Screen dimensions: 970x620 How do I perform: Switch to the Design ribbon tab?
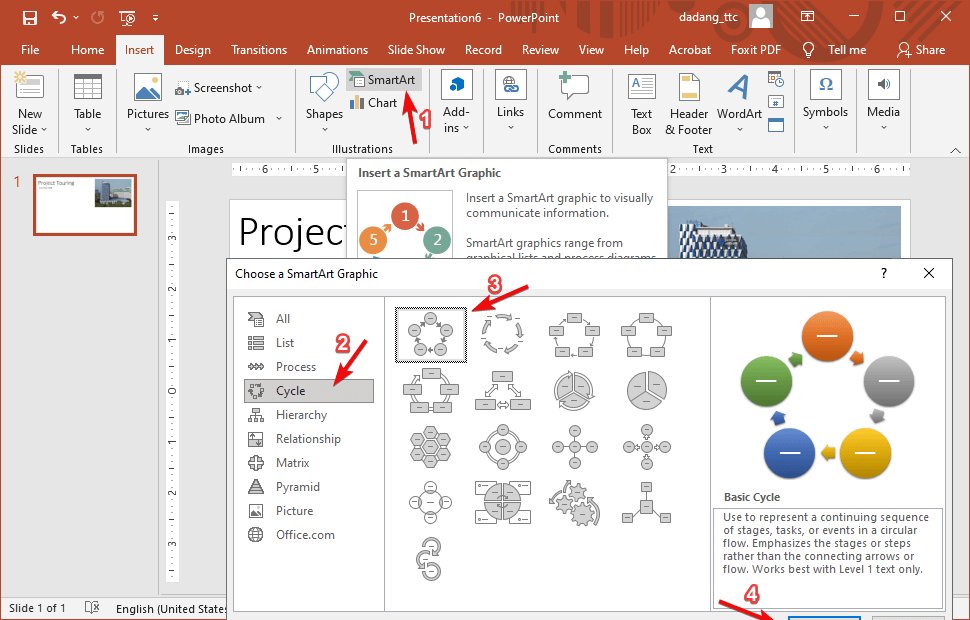tap(192, 50)
